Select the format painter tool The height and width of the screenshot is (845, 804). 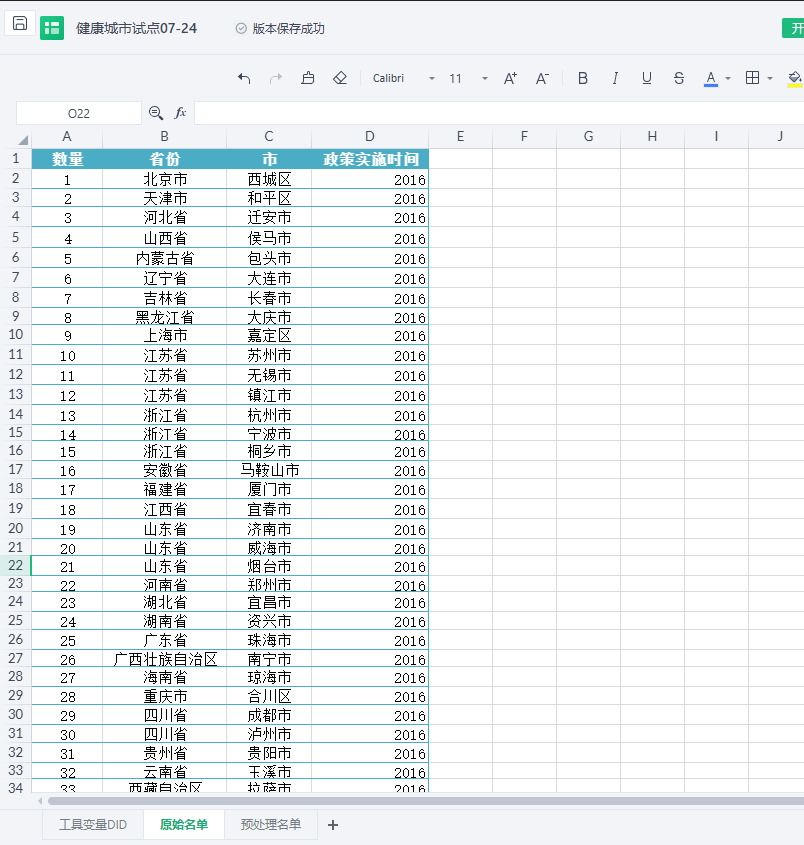[x=308, y=79]
